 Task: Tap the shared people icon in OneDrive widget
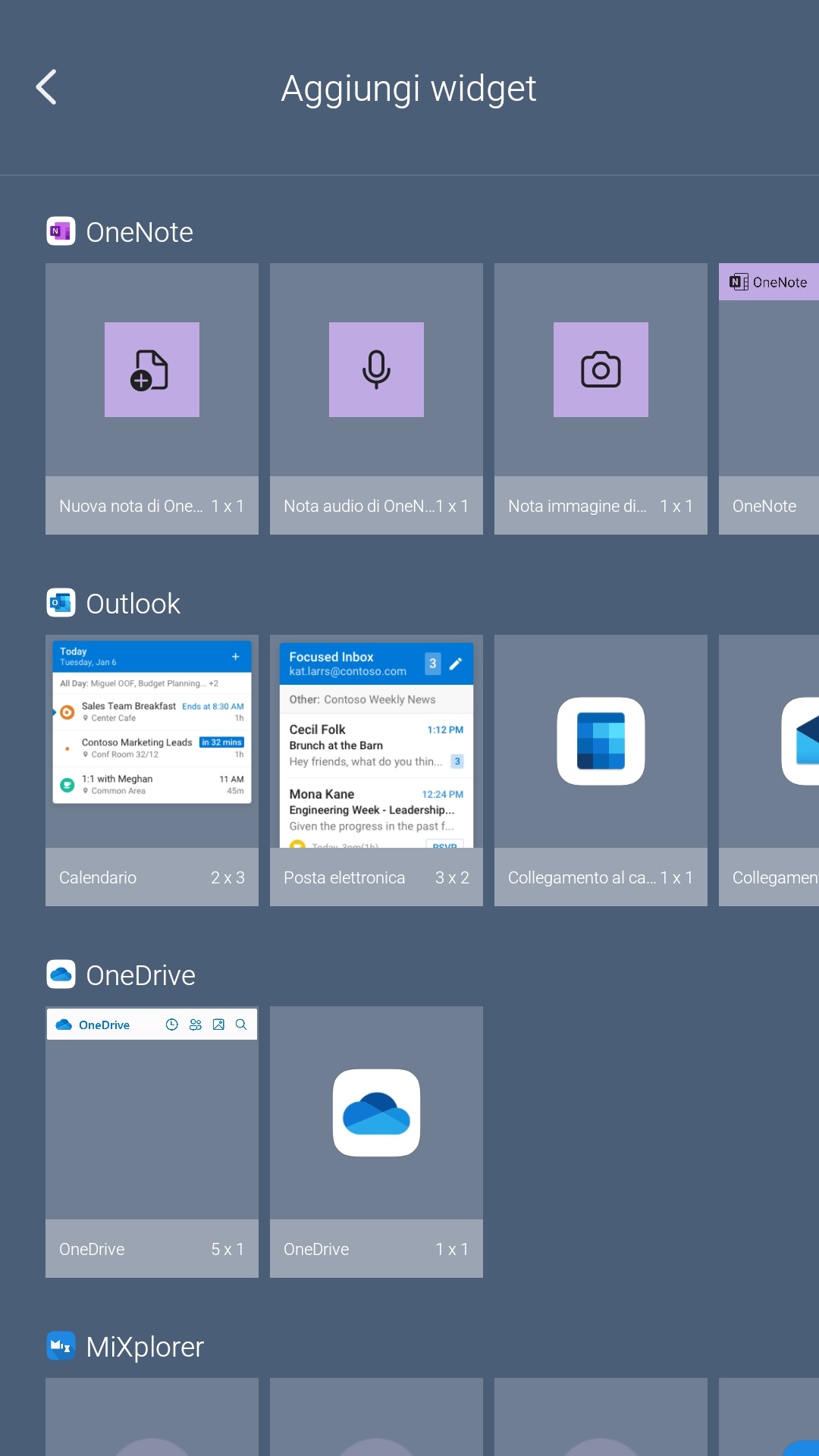tap(196, 1025)
